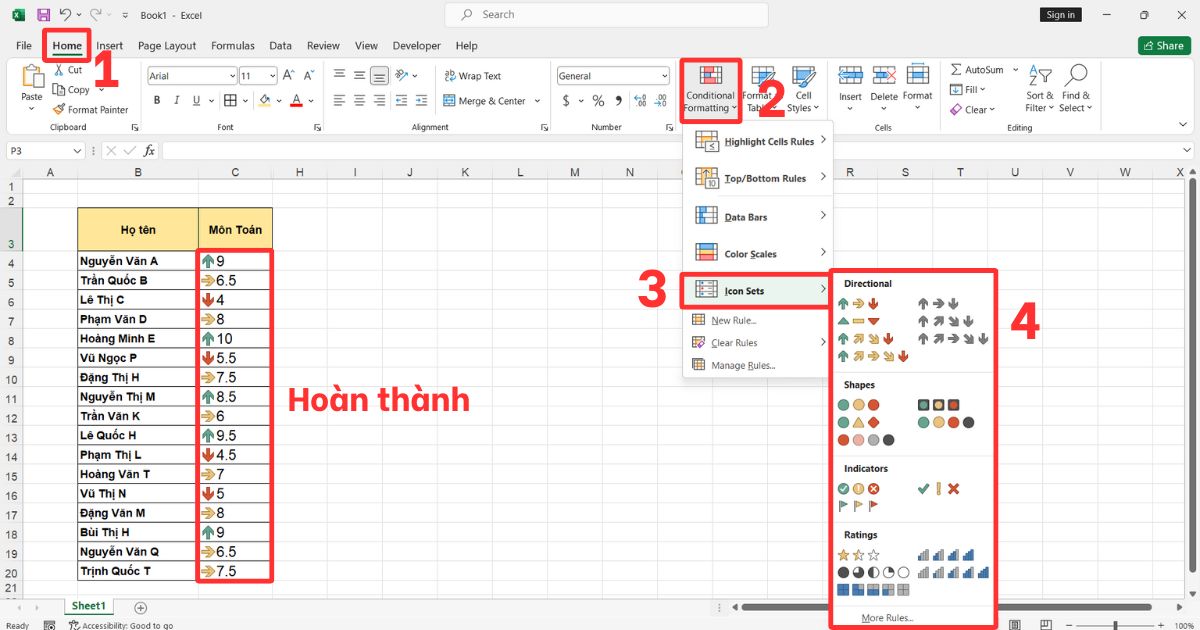Viewport: 1200px width, 630px height.
Task: Click the Delete cells icon
Action: [884, 84]
